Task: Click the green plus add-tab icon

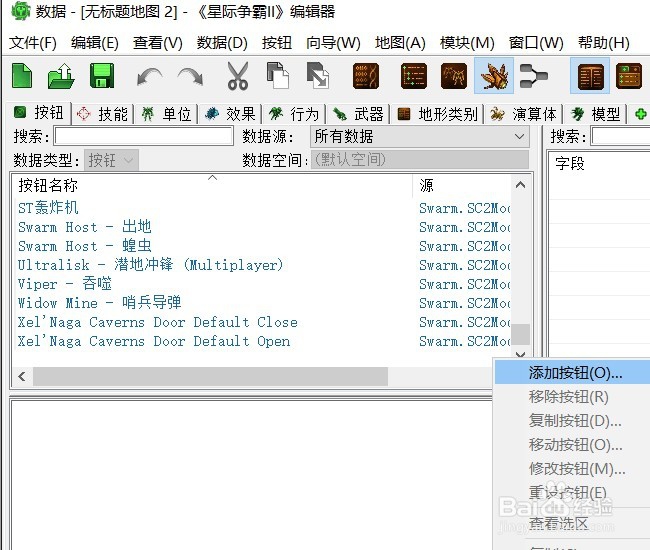Action: coord(640,114)
